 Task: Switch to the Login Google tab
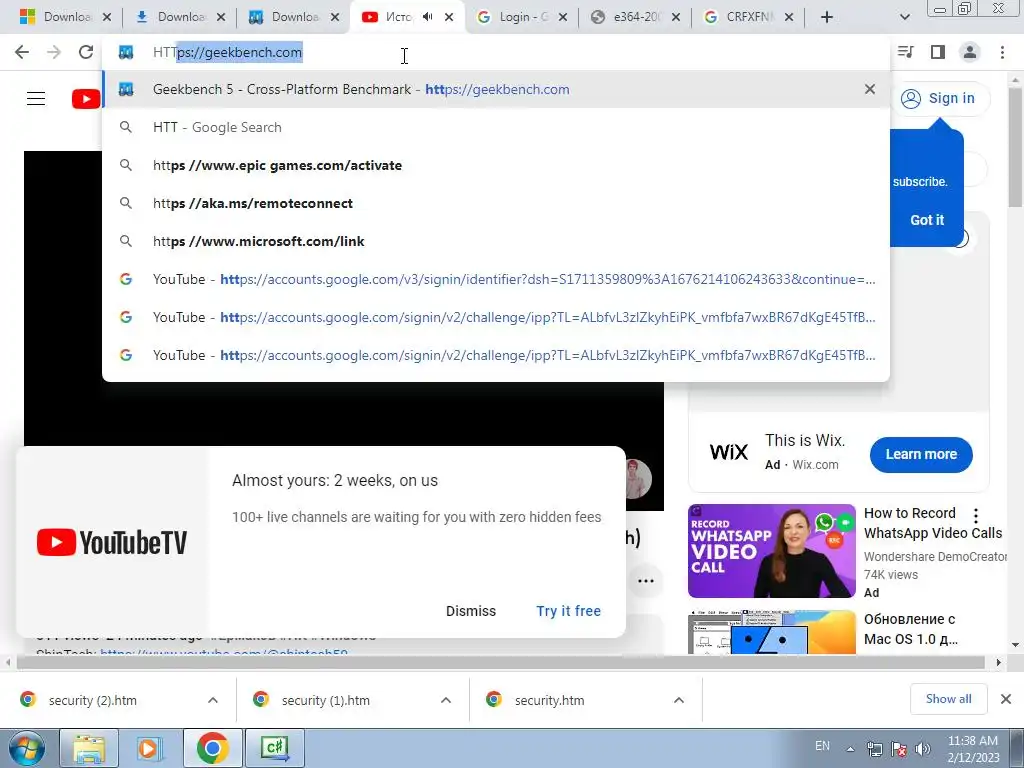pyautogui.click(x=521, y=17)
